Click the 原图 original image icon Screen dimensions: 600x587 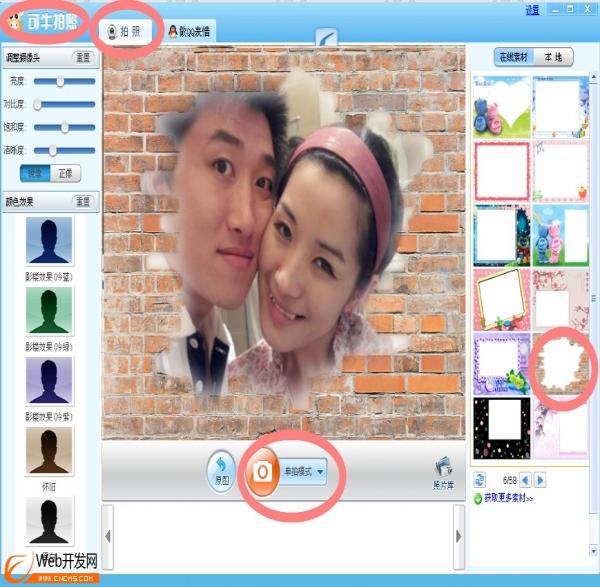tap(220, 470)
